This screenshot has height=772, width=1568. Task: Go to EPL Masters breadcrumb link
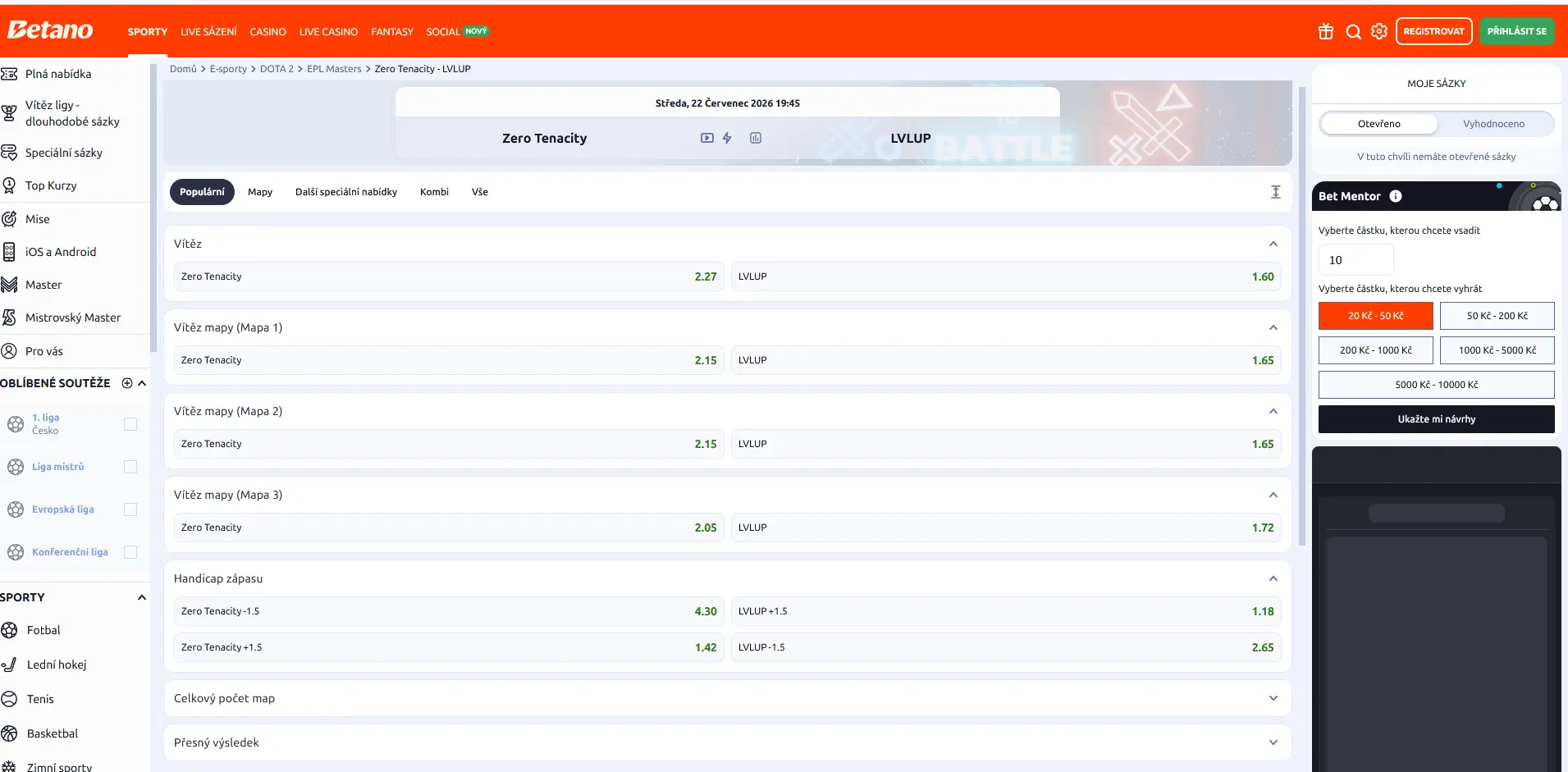click(x=334, y=69)
